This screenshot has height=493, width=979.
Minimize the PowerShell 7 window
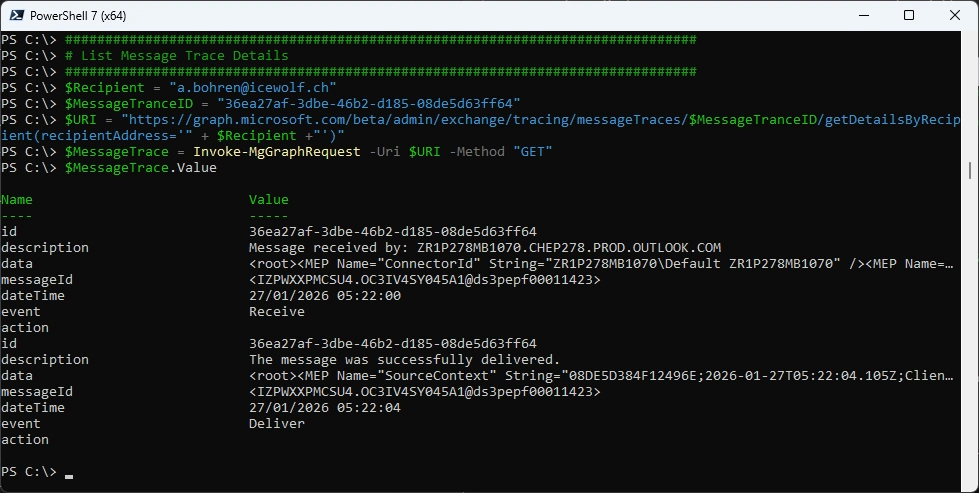click(x=863, y=16)
